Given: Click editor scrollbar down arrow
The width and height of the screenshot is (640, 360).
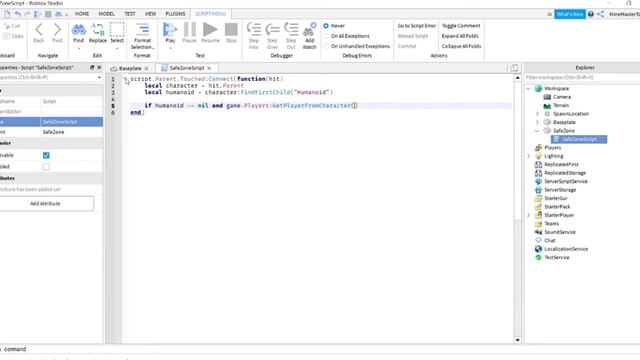Looking at the screenshot, I should point(518,340).
